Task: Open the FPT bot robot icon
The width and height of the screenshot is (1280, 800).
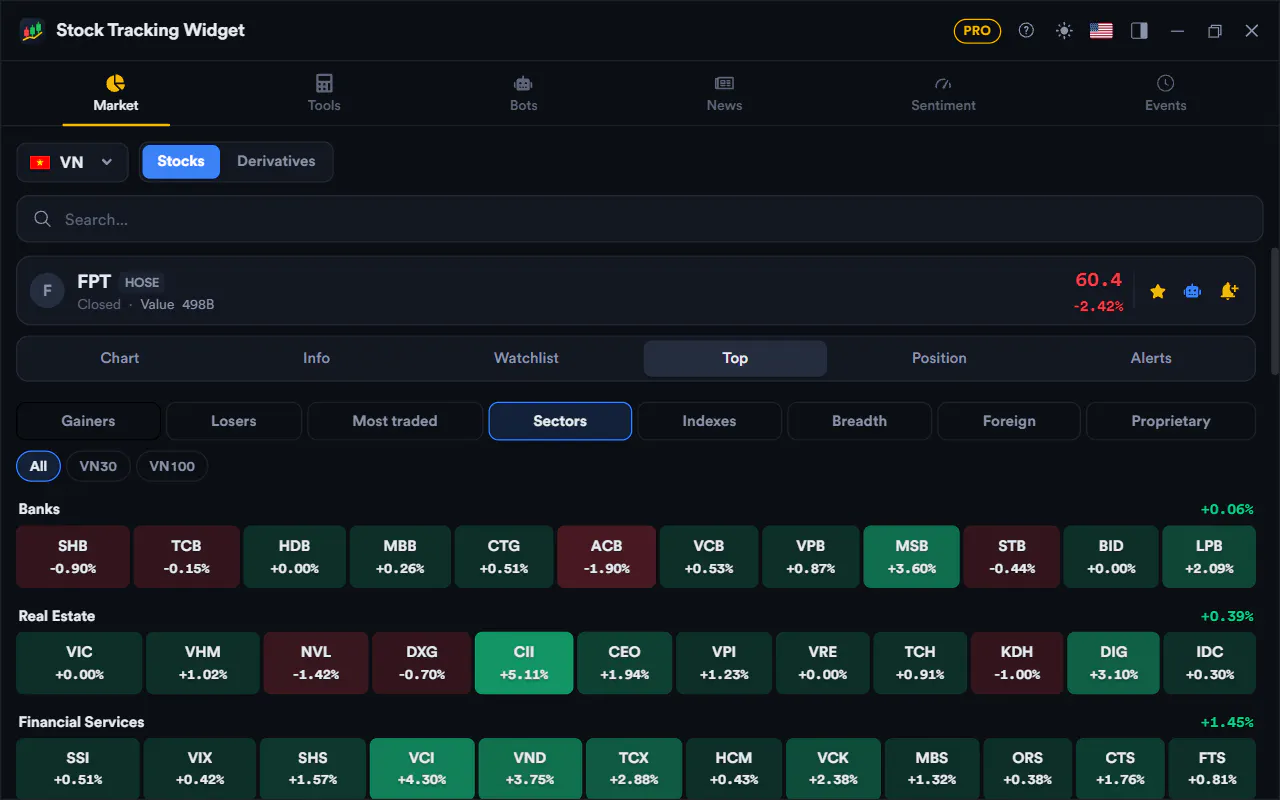Action: click(x=1192, y=291)
